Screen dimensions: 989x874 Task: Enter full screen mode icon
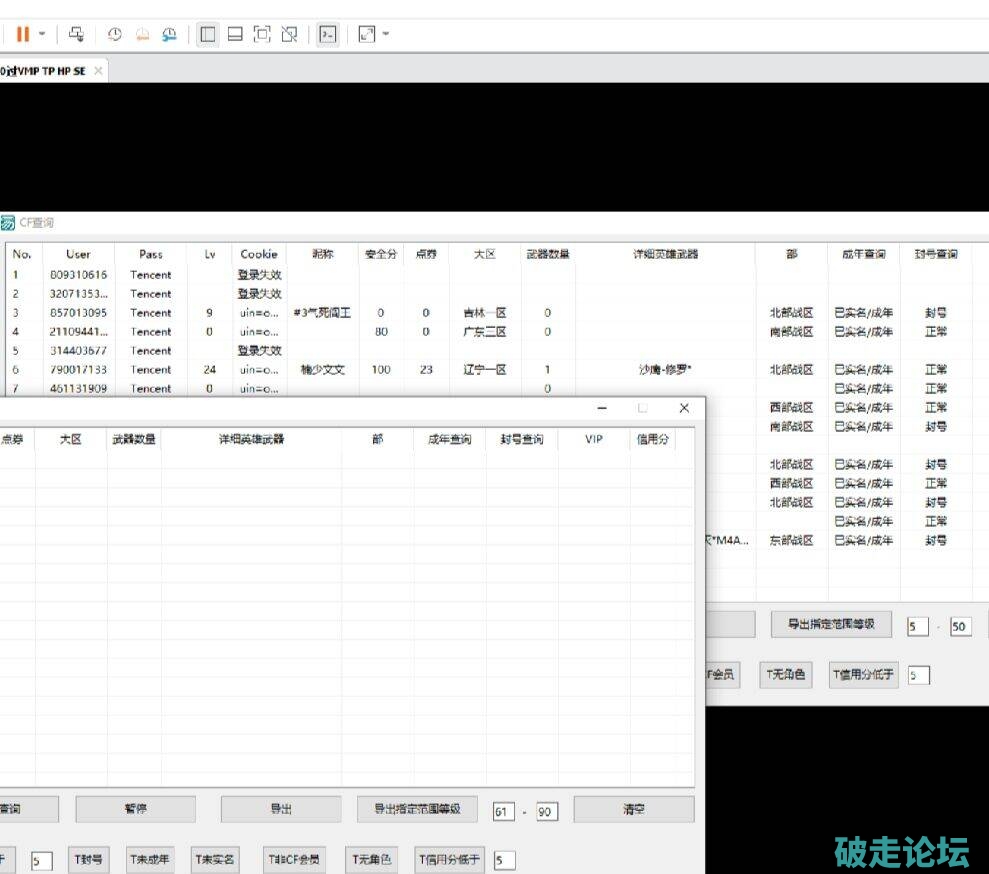point(262,34)
